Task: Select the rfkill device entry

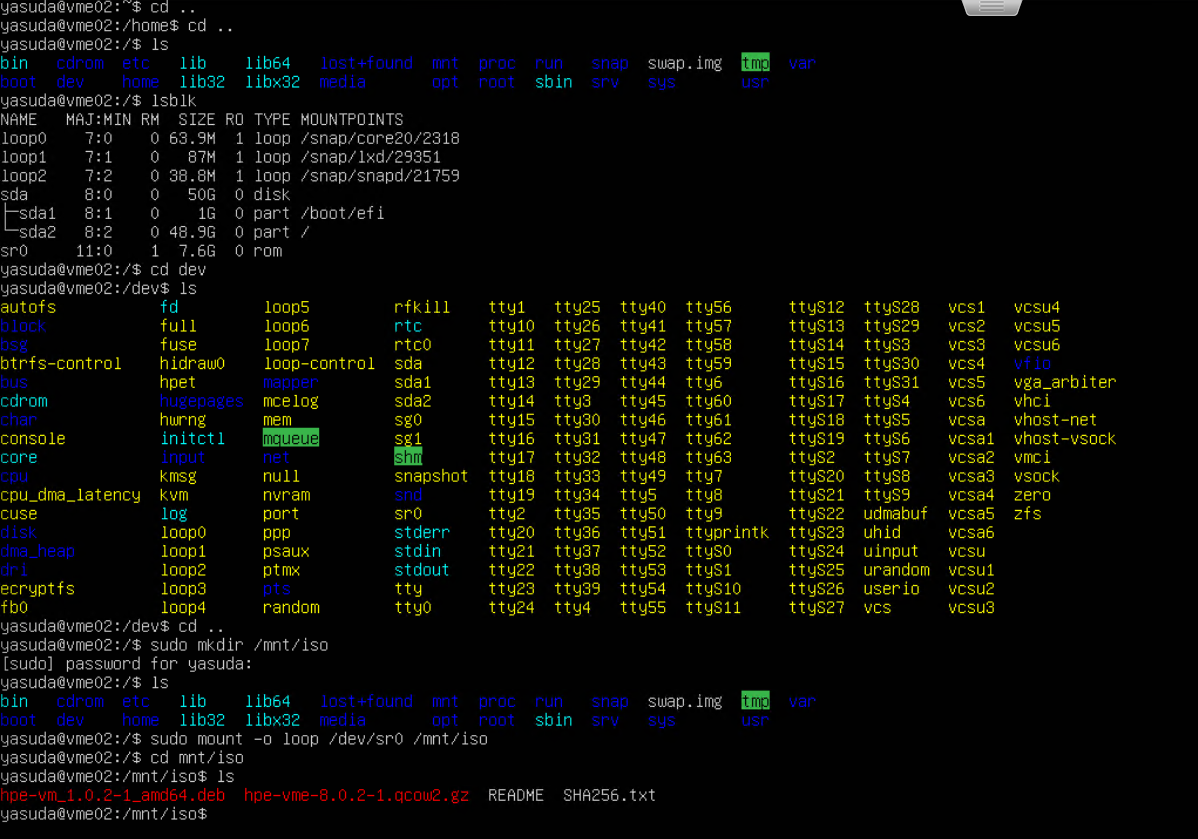Action: tap(422, 307)
